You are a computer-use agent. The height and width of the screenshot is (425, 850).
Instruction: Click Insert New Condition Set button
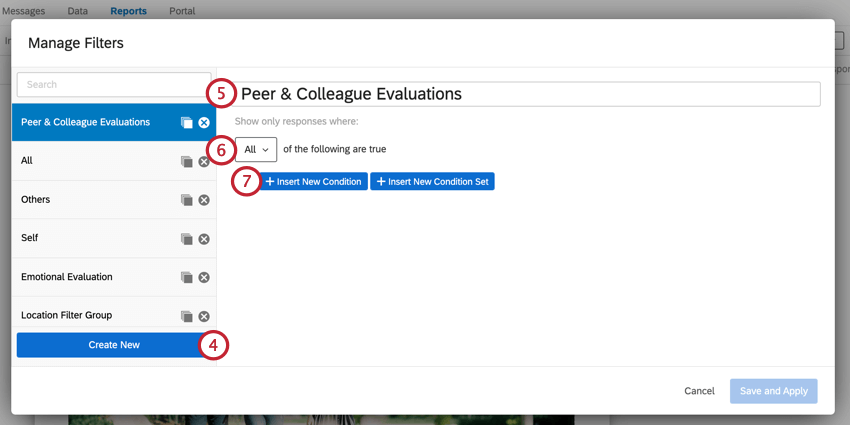point(432,182)
